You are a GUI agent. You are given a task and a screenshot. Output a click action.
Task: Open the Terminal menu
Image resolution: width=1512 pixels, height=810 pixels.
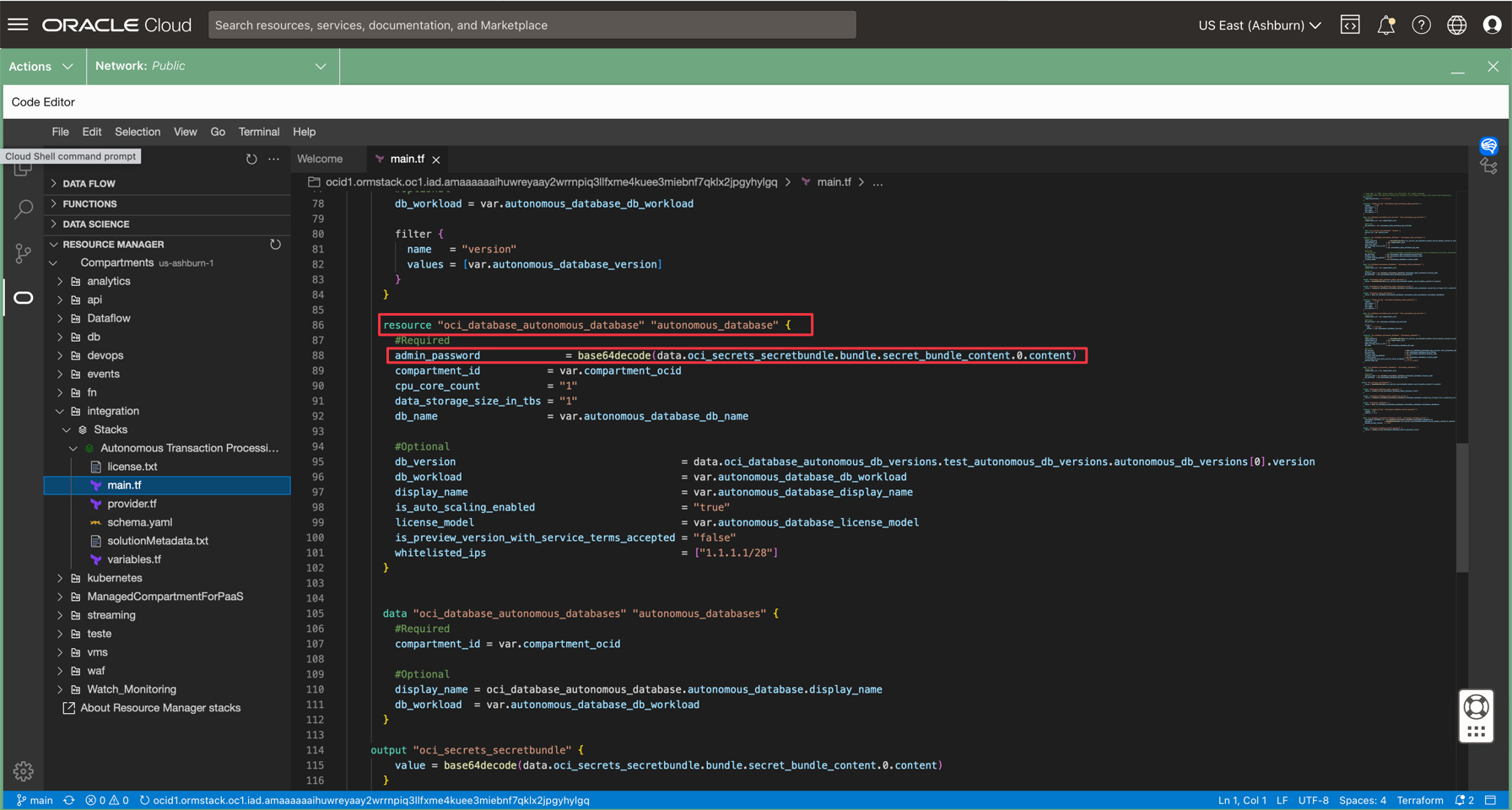tap(258, 132)
